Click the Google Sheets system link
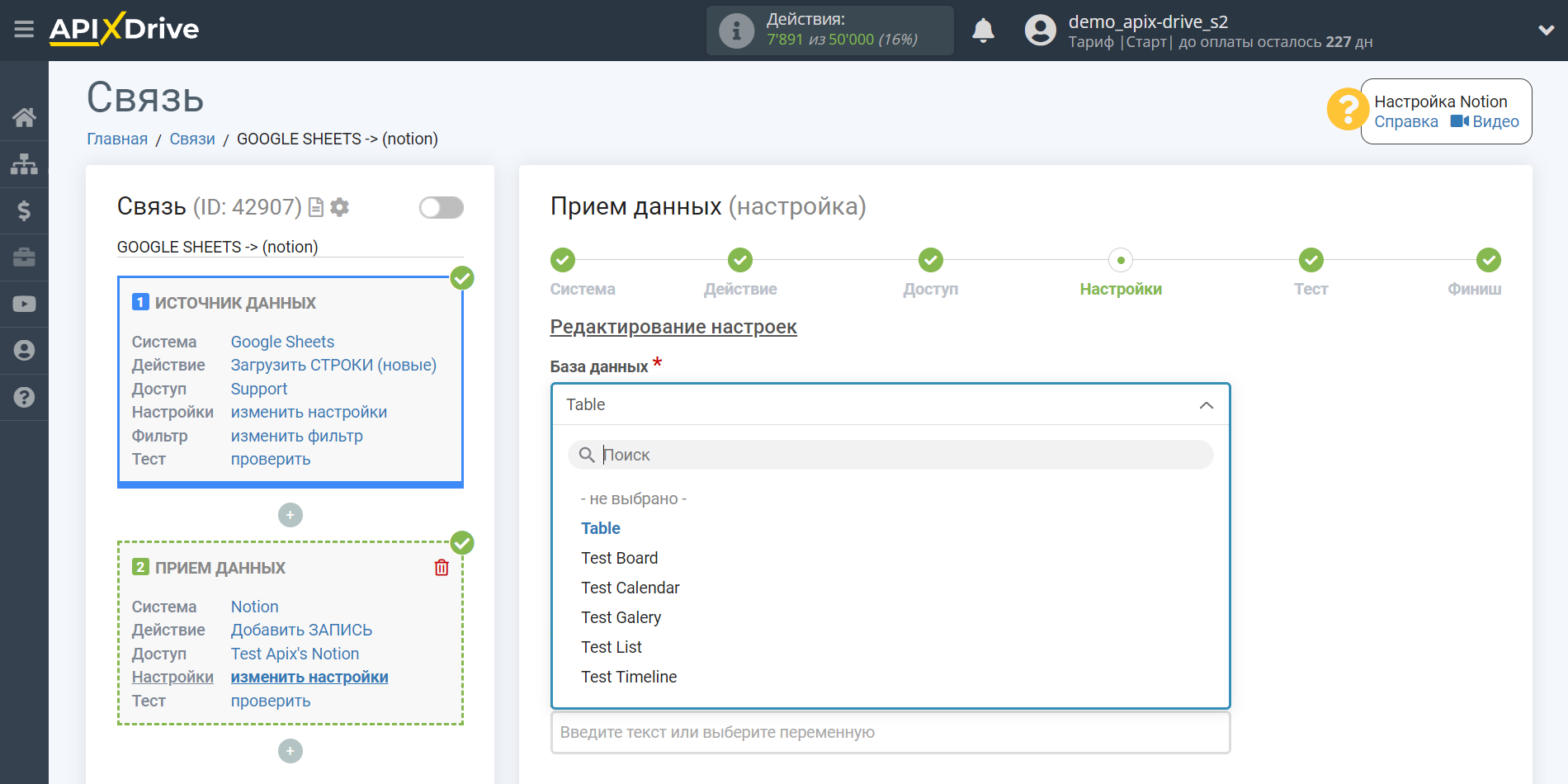Screen dimensions: 1568x784 [282, 342]
